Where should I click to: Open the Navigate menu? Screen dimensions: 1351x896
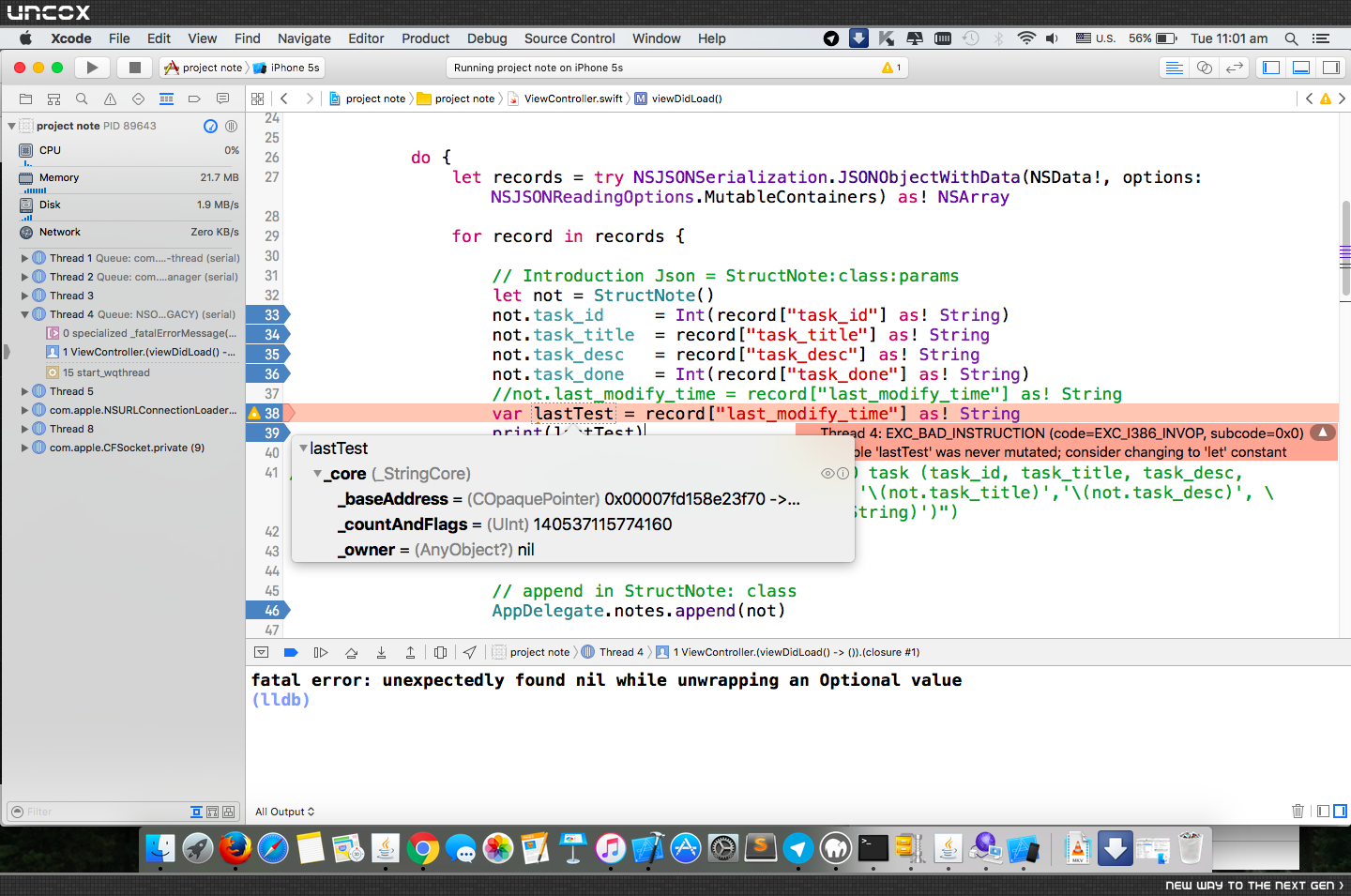tap(304, 38)
